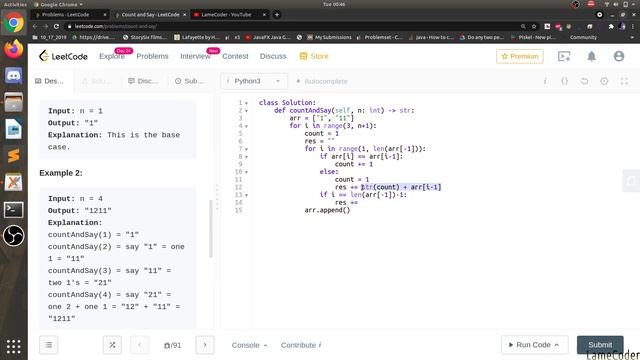The height and width of the screenshot is (360, 640).
Task: Open the Playground terminal icon in header
Action: [x=564, y=56]
